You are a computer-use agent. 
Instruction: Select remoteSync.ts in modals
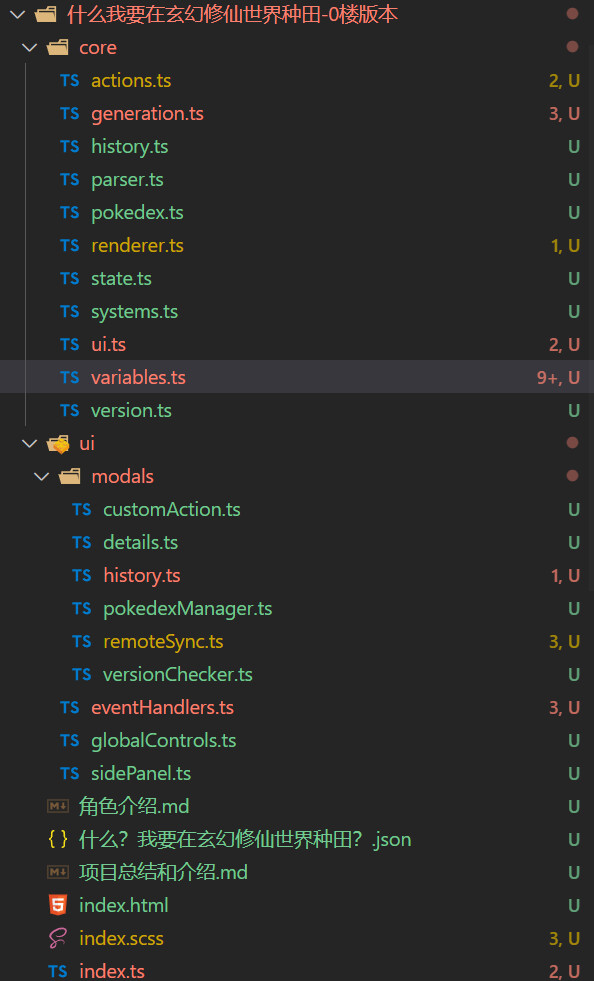(163, 641)
